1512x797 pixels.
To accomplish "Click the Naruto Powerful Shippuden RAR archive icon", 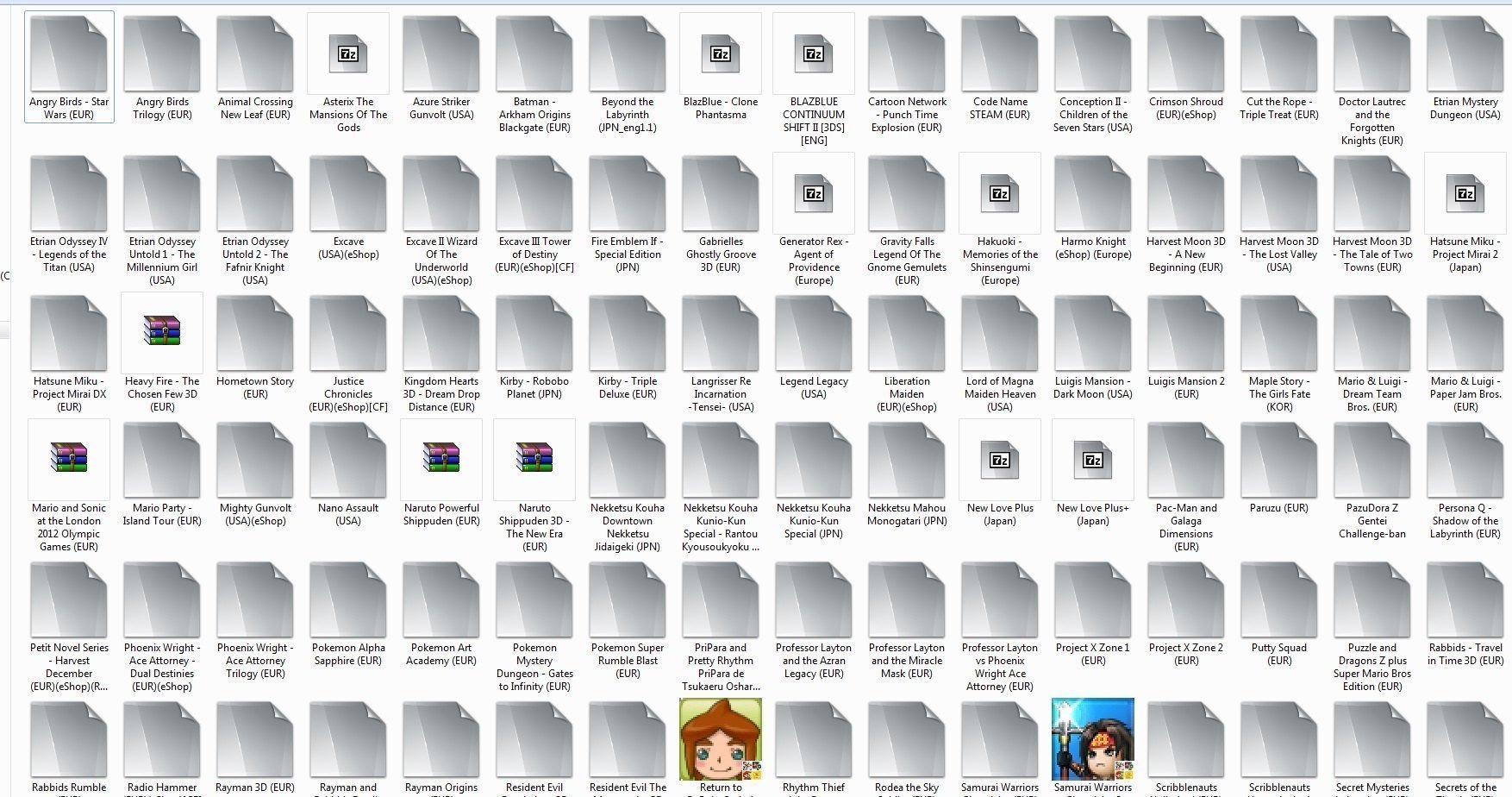I will tap(441, 460).
